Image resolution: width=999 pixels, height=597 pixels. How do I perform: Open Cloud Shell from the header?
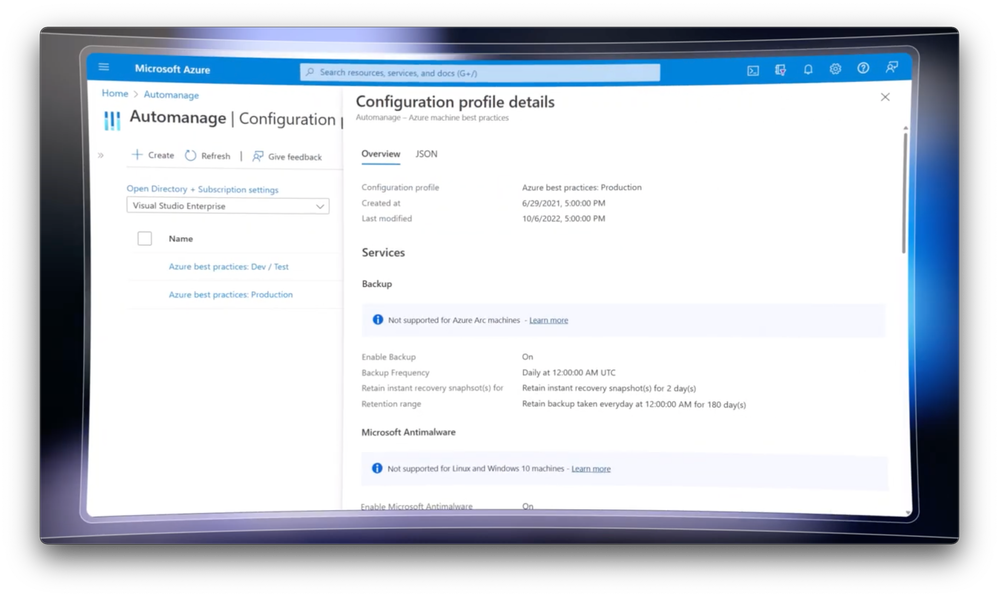[753, 71]
